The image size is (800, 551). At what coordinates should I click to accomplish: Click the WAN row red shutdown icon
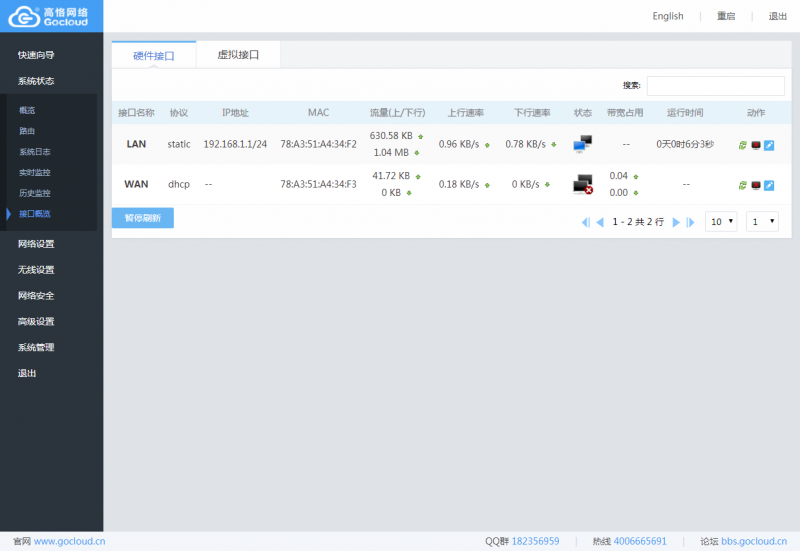click(756, 185)
